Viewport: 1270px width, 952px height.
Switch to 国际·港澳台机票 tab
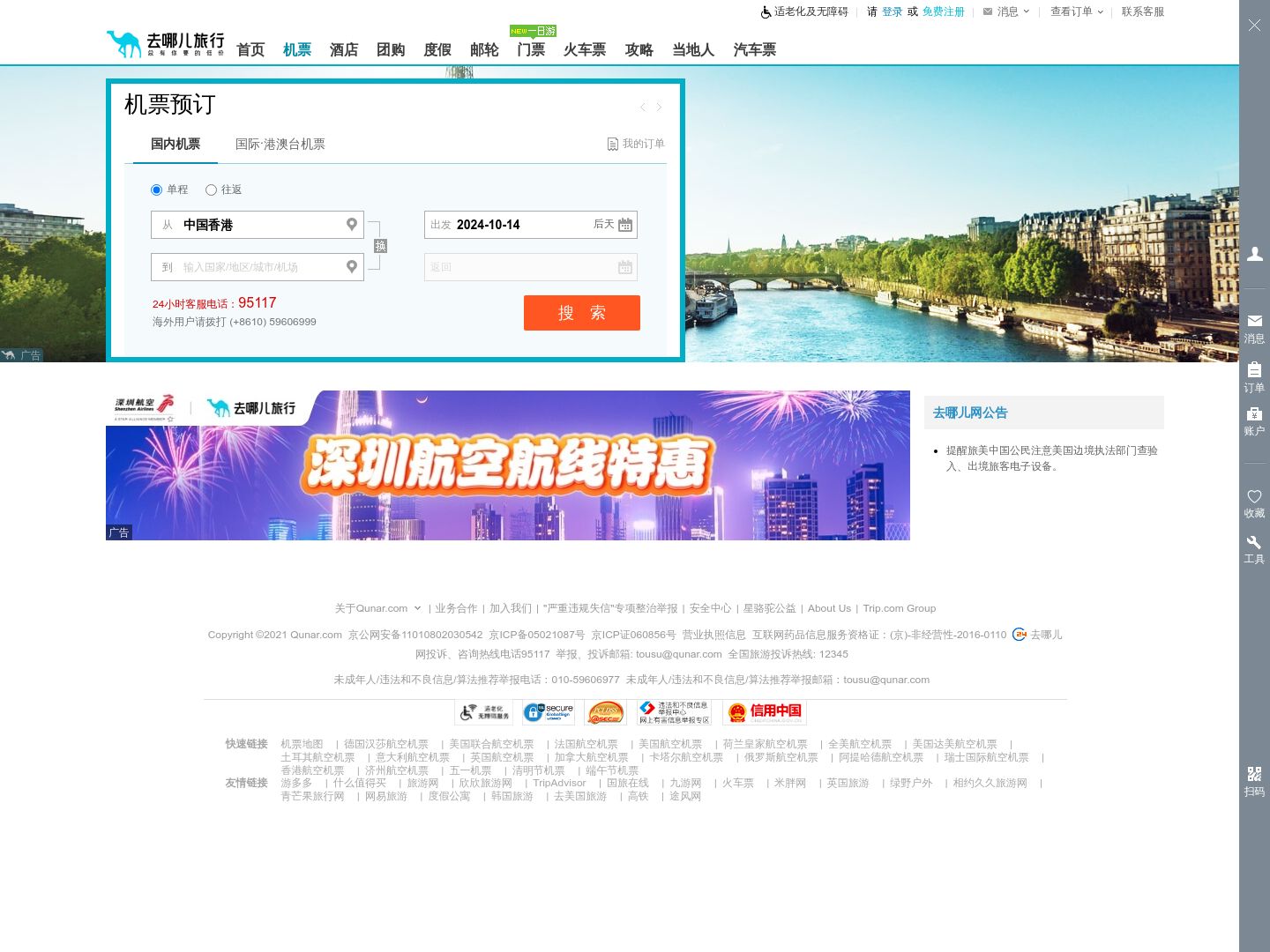click(x=280, y=144)
